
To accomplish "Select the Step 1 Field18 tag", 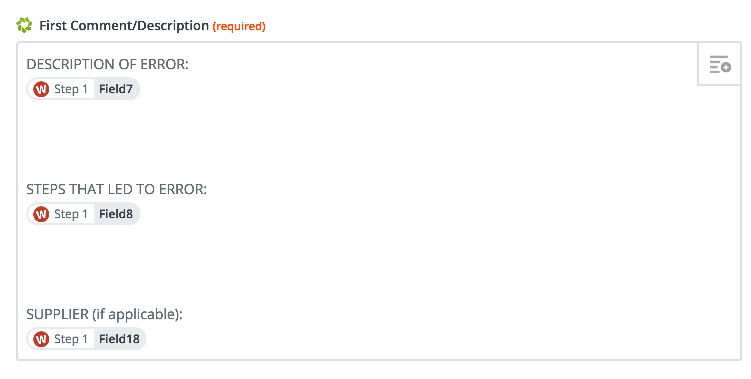I will click(86, 339).
